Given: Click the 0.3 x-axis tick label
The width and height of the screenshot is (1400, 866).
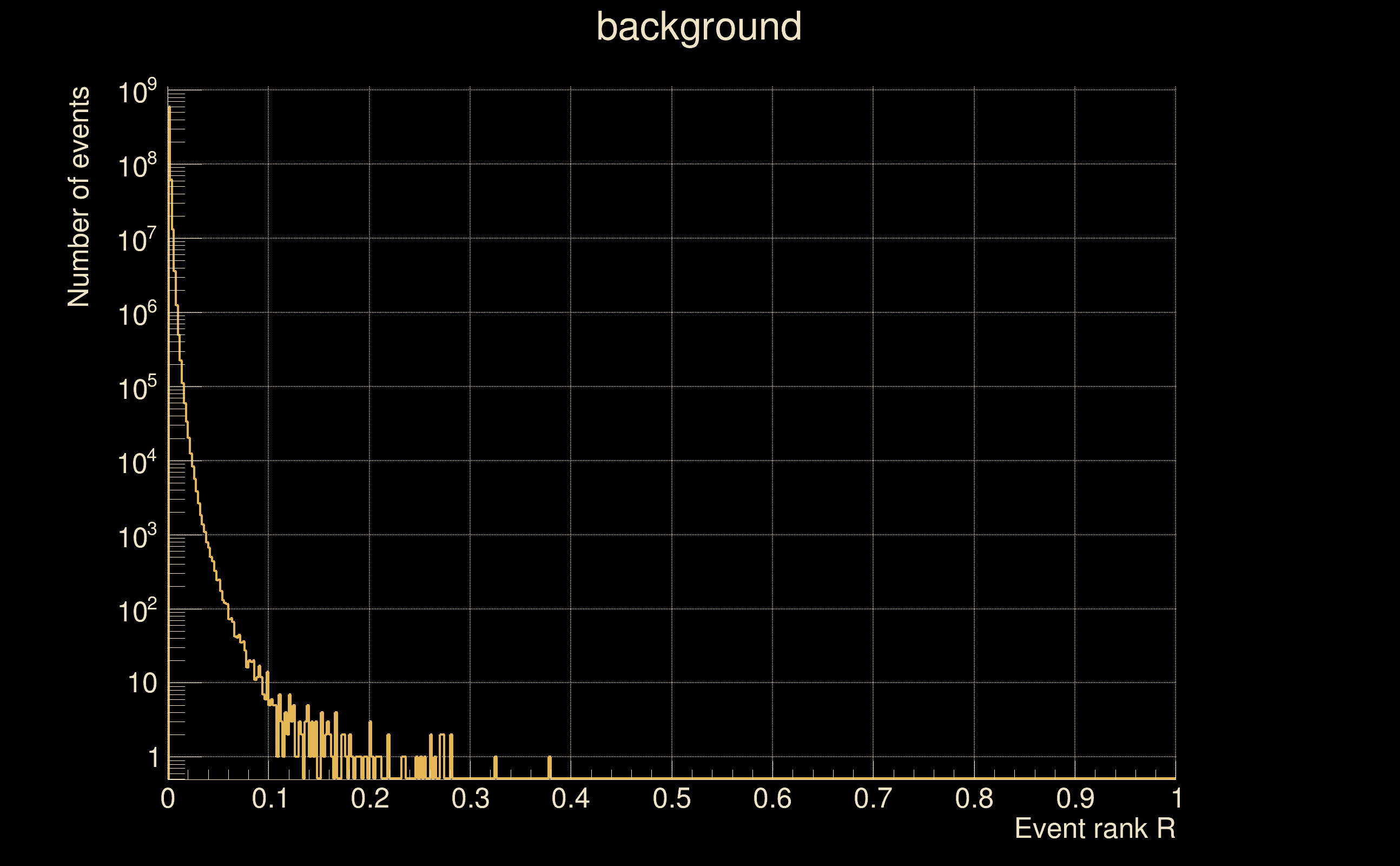Looking at the screenshot, I should (471, 798).
